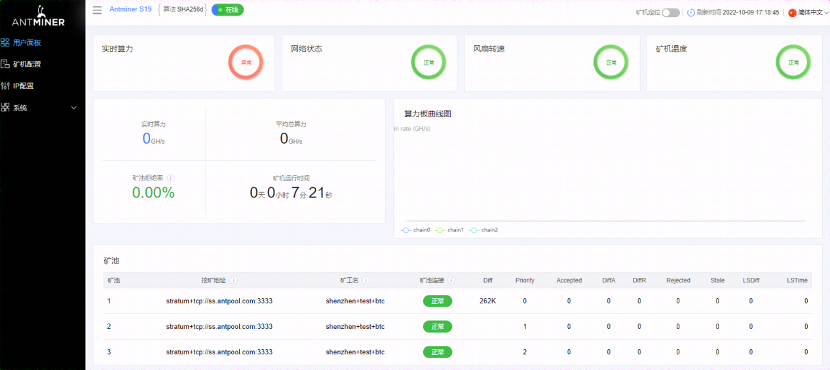Click the 0.00% pool rejection rate value

pos(153,193)
